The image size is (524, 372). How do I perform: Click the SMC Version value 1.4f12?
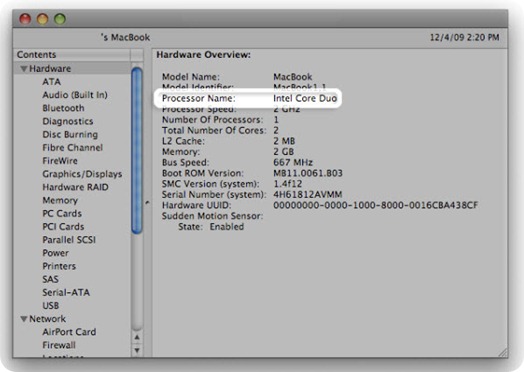(288, 184)
